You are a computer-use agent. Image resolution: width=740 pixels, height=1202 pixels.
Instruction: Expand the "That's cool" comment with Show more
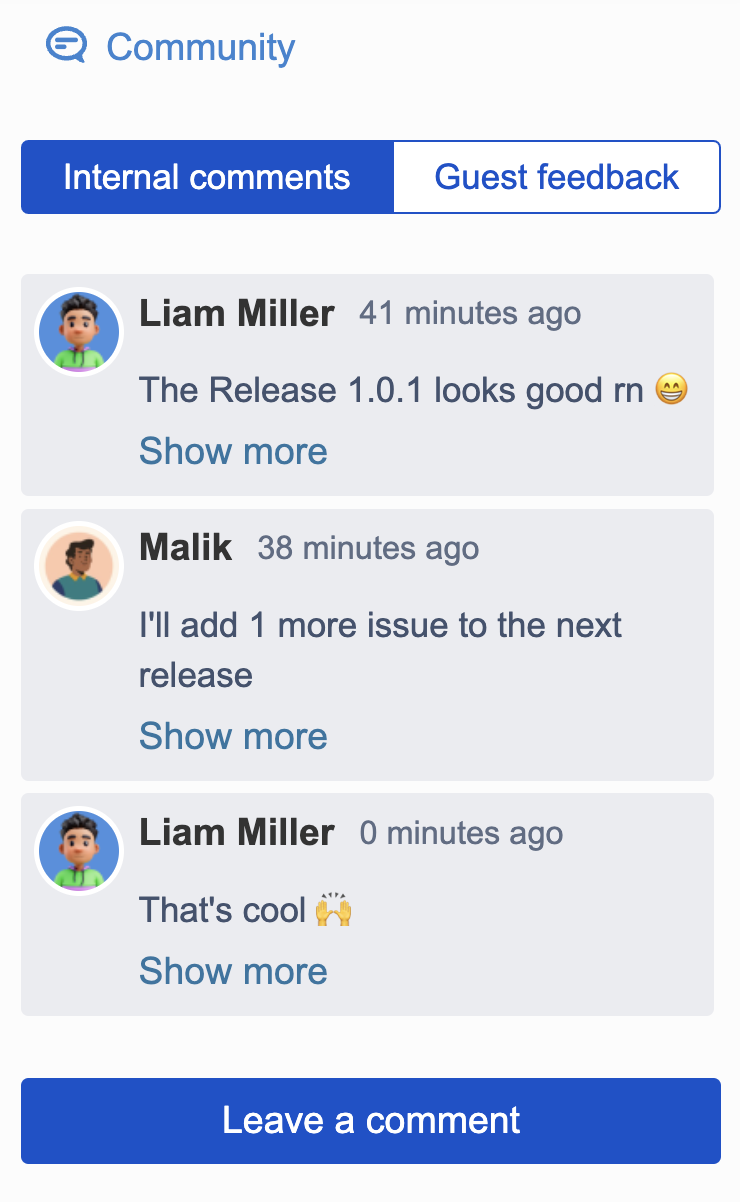coord(233,971)
